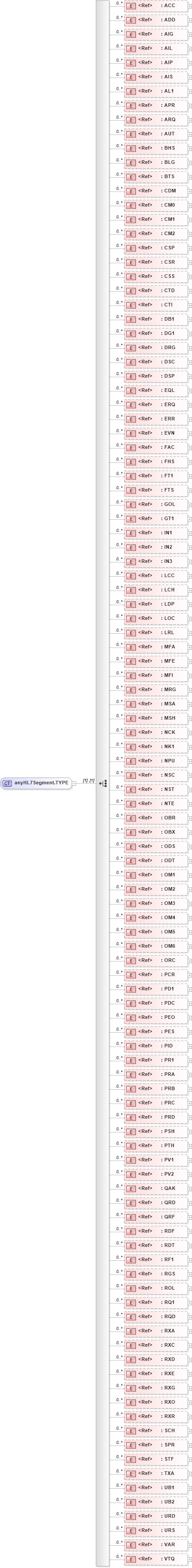Click the E icon of IN1 element

tap(131, 533)
